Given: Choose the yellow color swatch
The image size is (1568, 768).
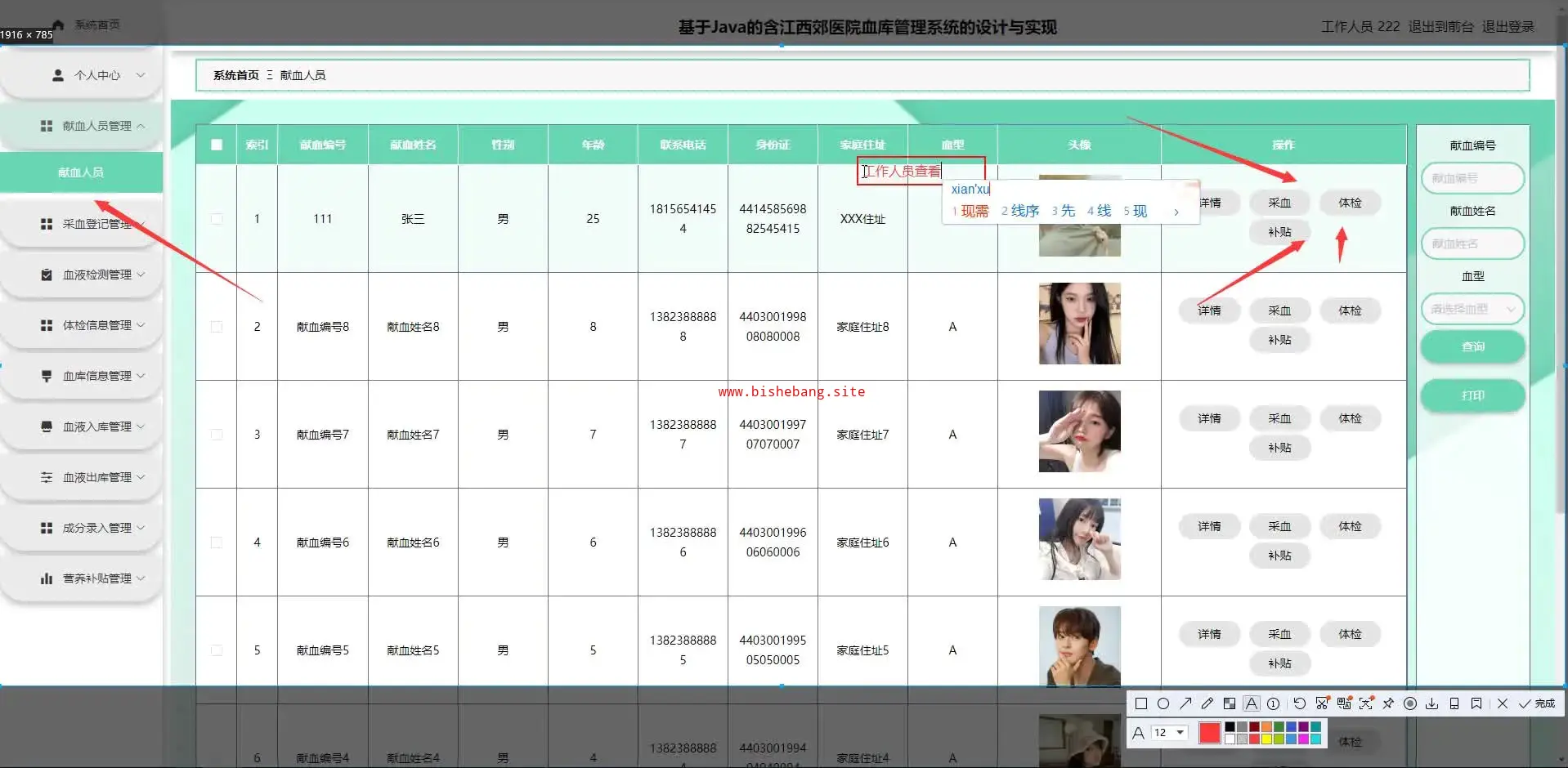Looking at the screenshot, I should (1266, 739).
